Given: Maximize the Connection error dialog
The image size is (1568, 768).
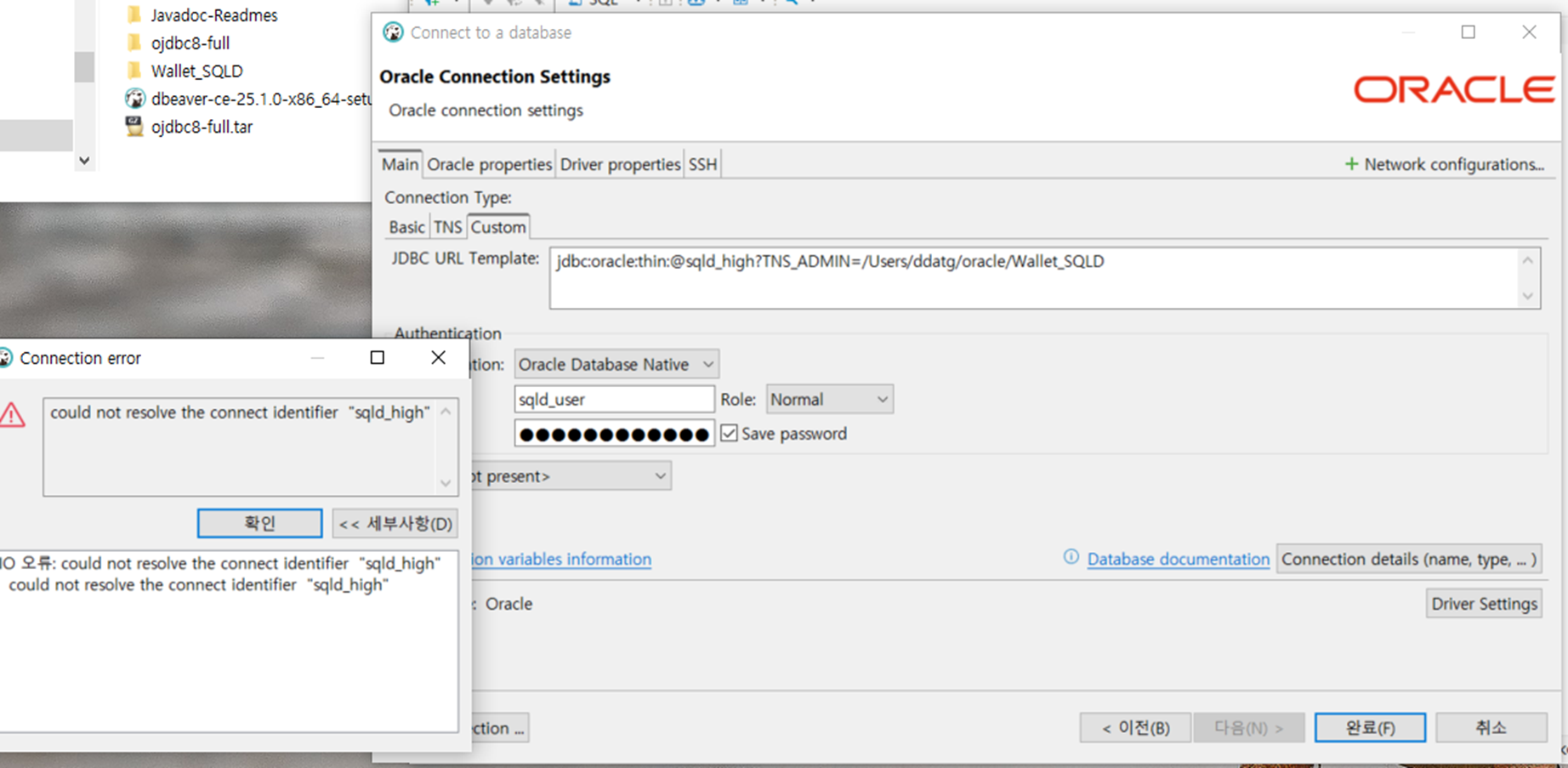Looking at the screenshot, I should pyautogui.click(x=378, y=357).
